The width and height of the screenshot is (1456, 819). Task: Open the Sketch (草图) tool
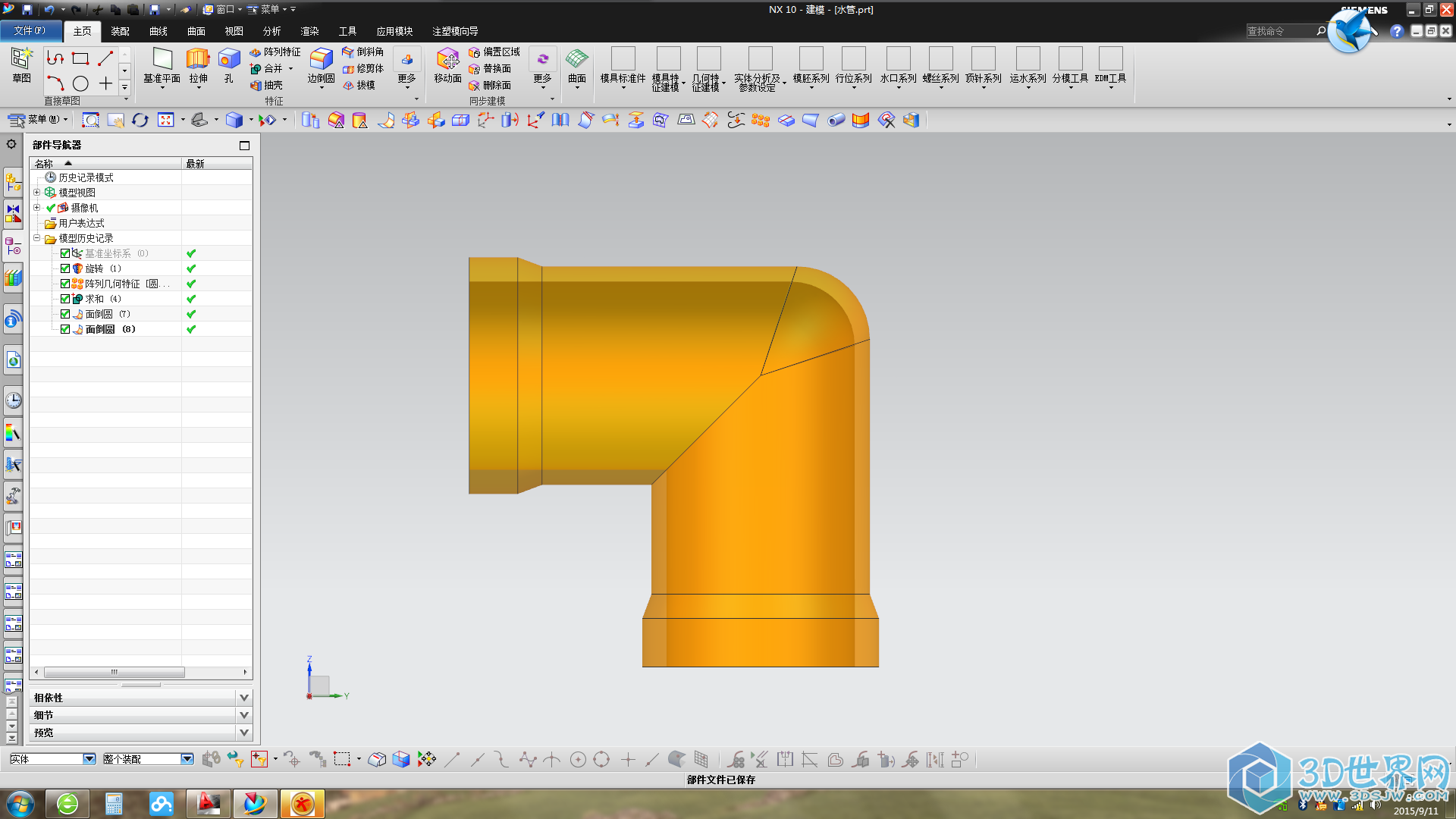click(x=21, y=64)
